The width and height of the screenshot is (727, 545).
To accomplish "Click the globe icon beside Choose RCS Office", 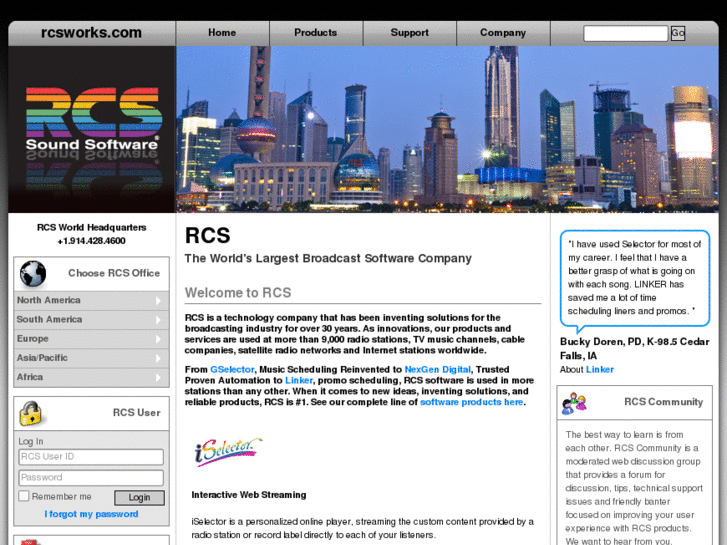I will 33,273.
